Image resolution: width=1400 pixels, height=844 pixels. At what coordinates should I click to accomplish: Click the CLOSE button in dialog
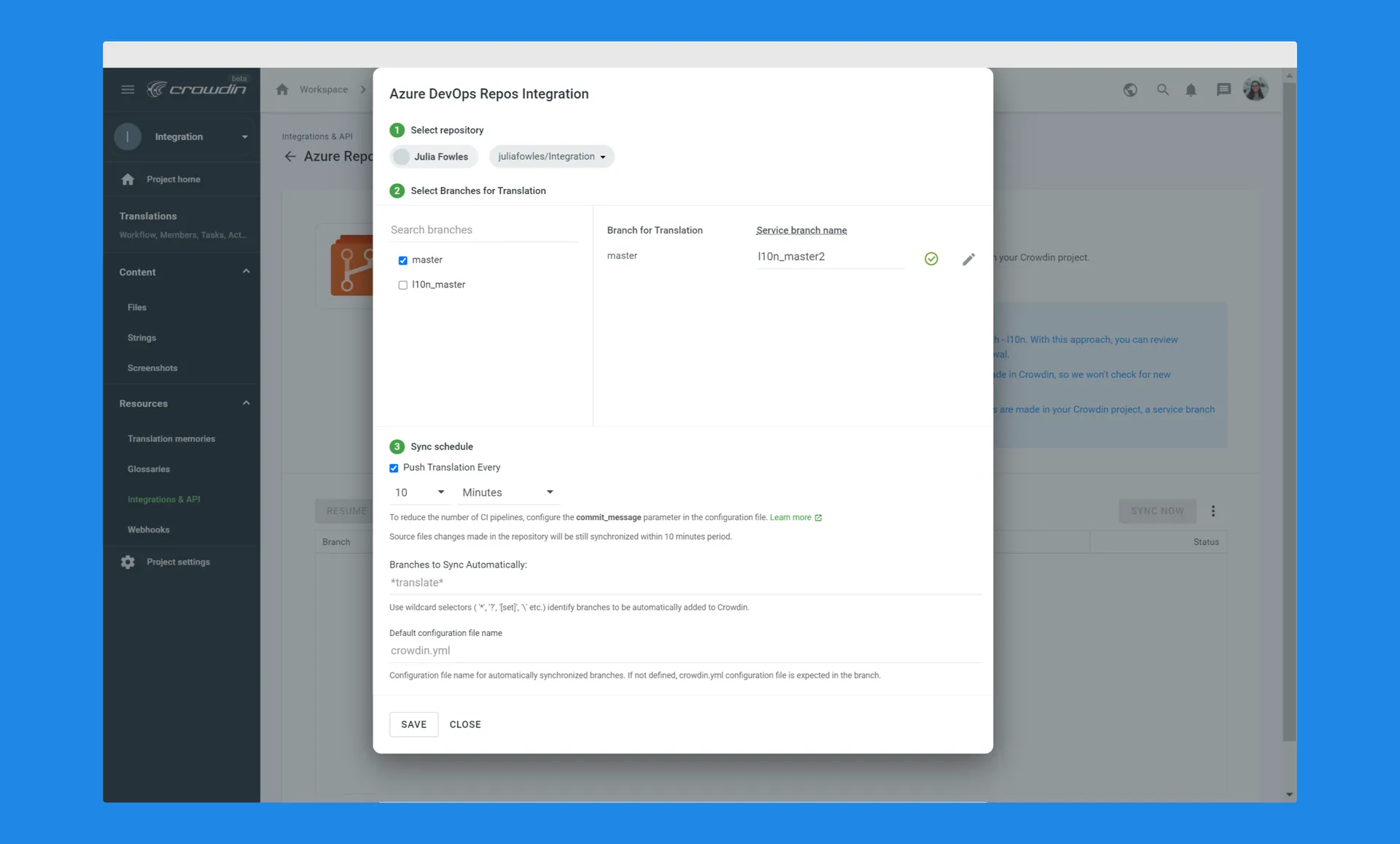click(x=465, y=724)
